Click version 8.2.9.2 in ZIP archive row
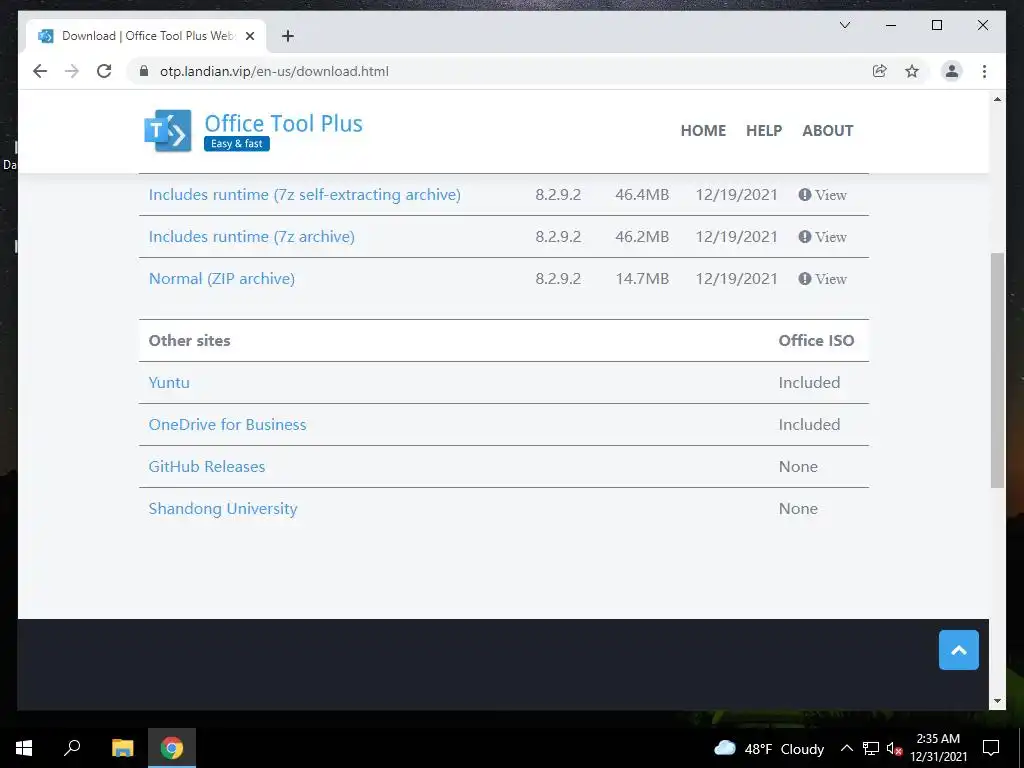 click(x=558, y=279)
